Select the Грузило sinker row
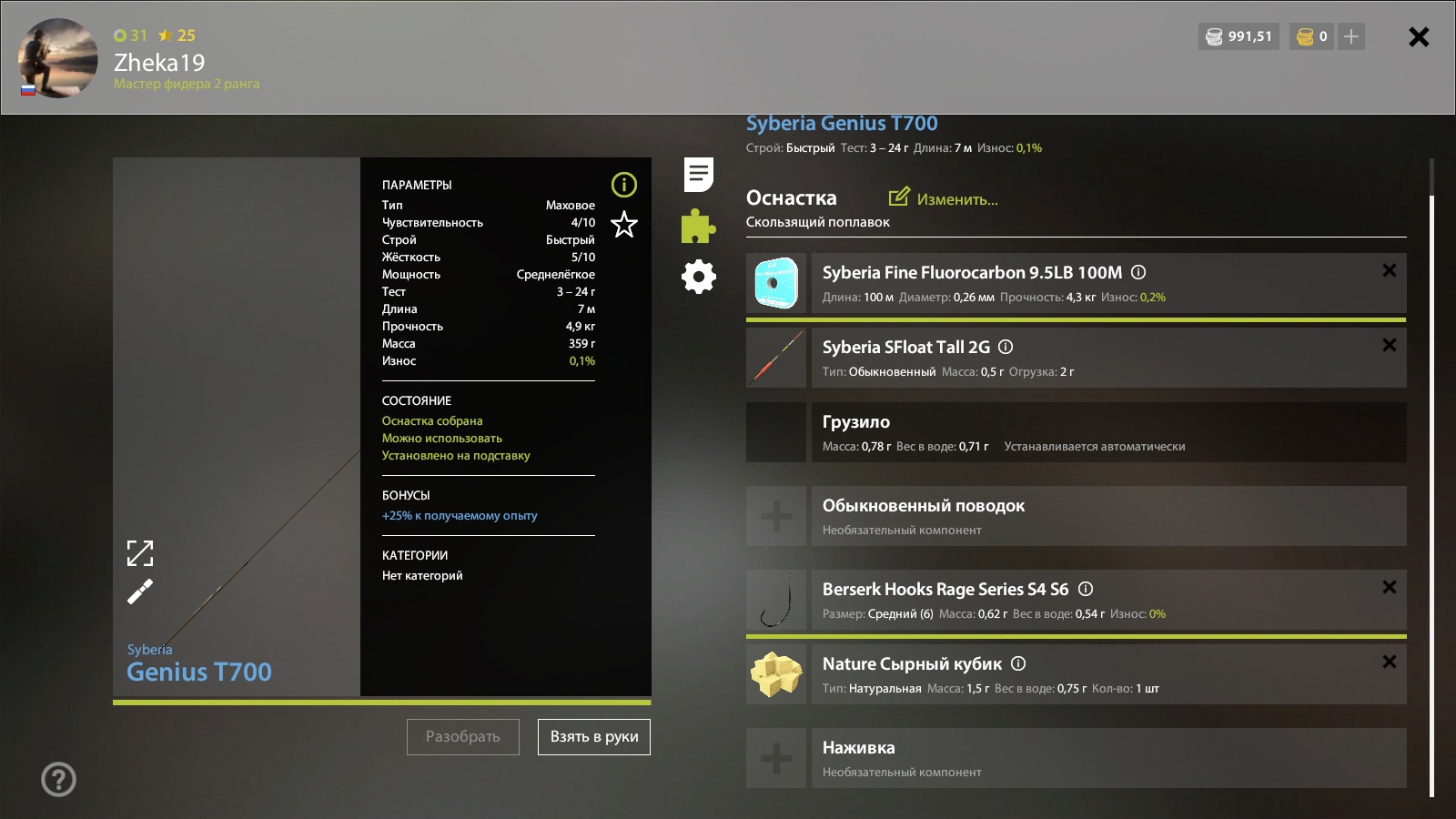The image size is (1456, 819). (x=1077, y=432)
